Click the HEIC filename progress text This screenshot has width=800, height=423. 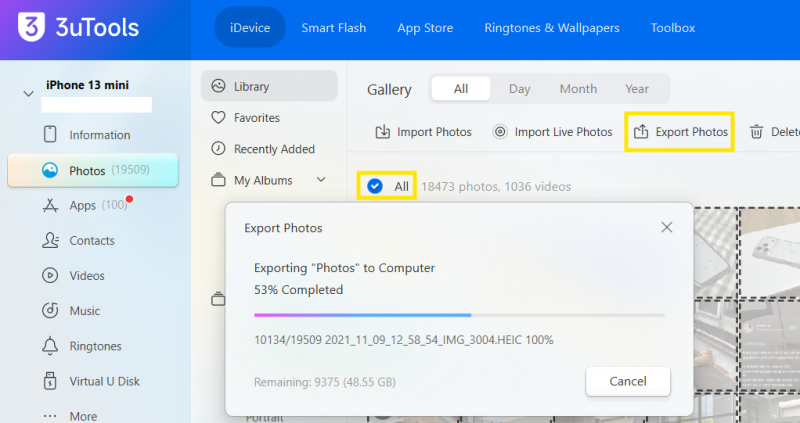(x=404, y=339)
